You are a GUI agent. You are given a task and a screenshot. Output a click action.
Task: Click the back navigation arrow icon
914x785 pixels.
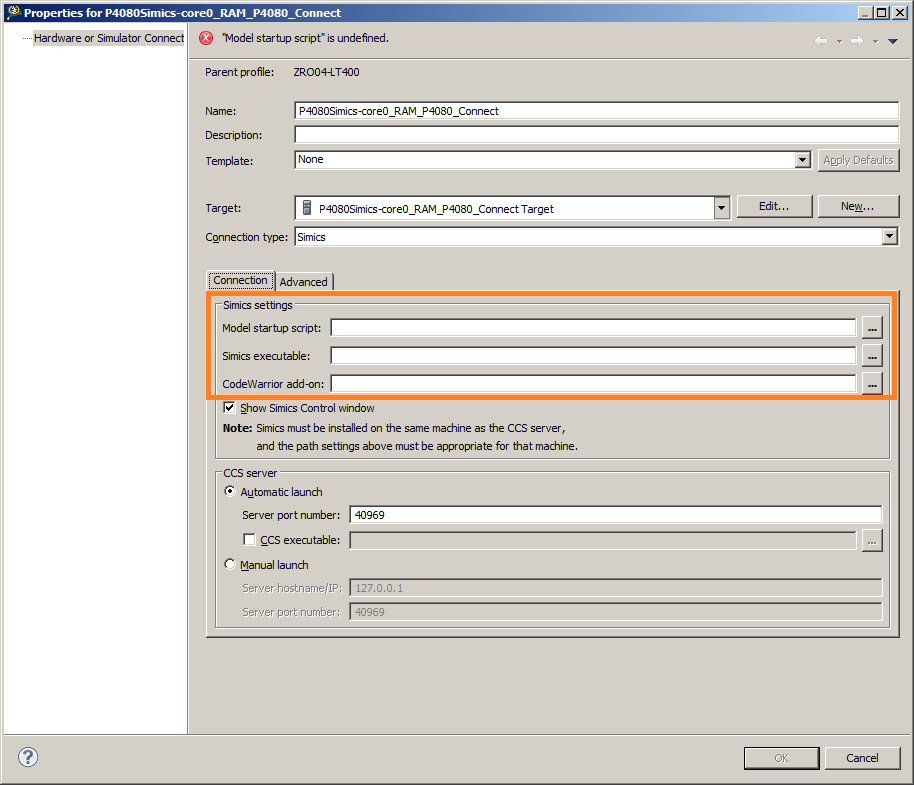[x=821, y=41]
